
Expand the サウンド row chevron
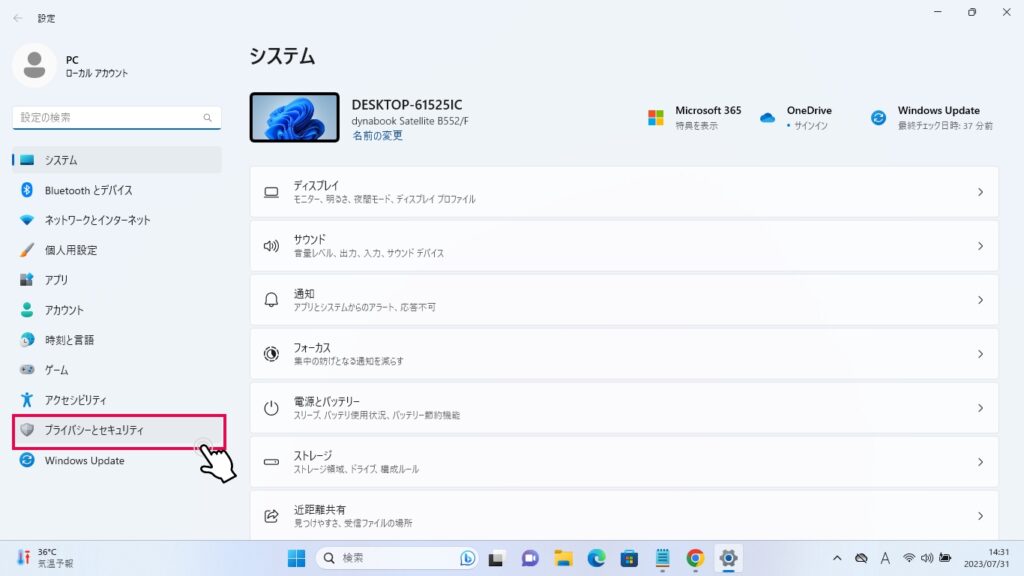[x=980, y=246]
